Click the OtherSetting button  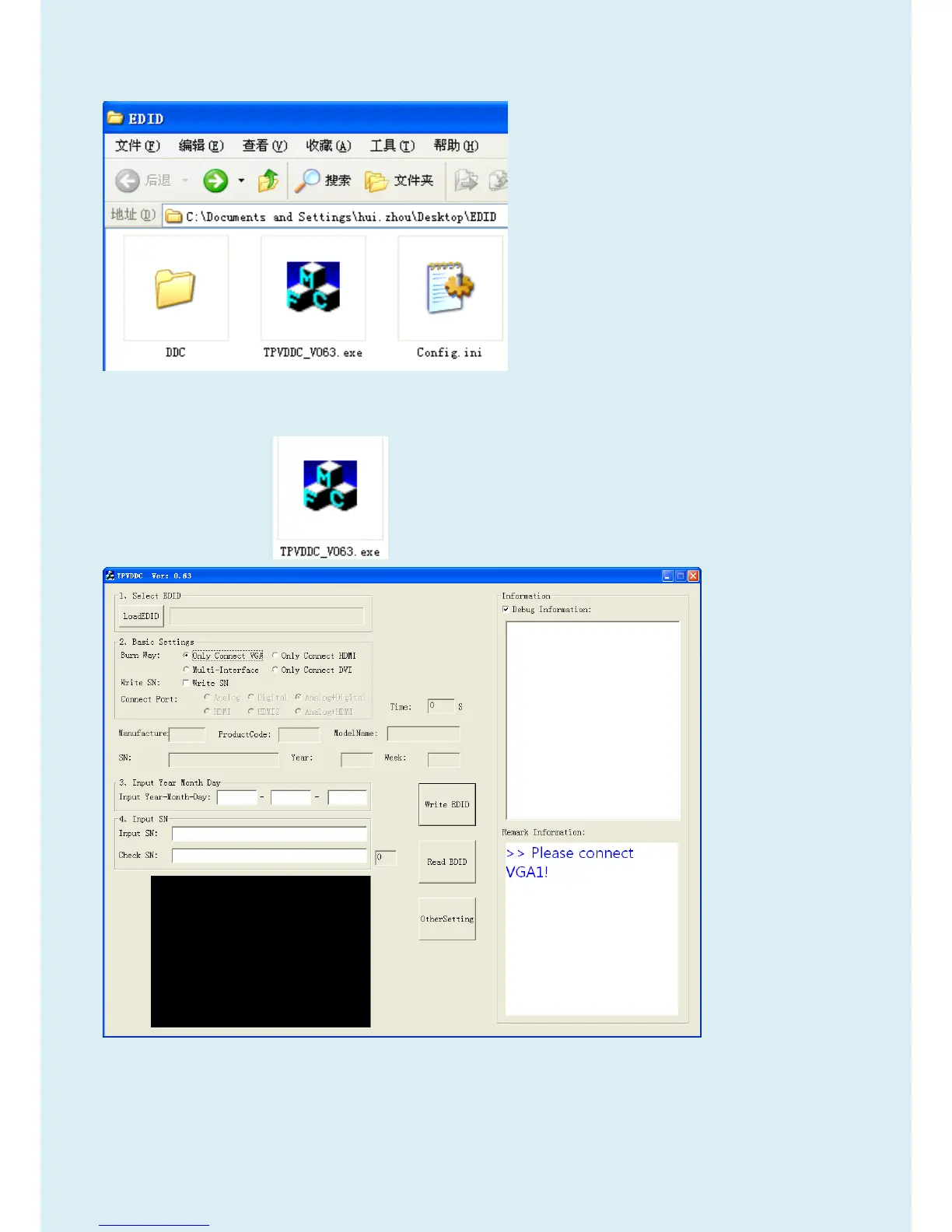point(447,919)
